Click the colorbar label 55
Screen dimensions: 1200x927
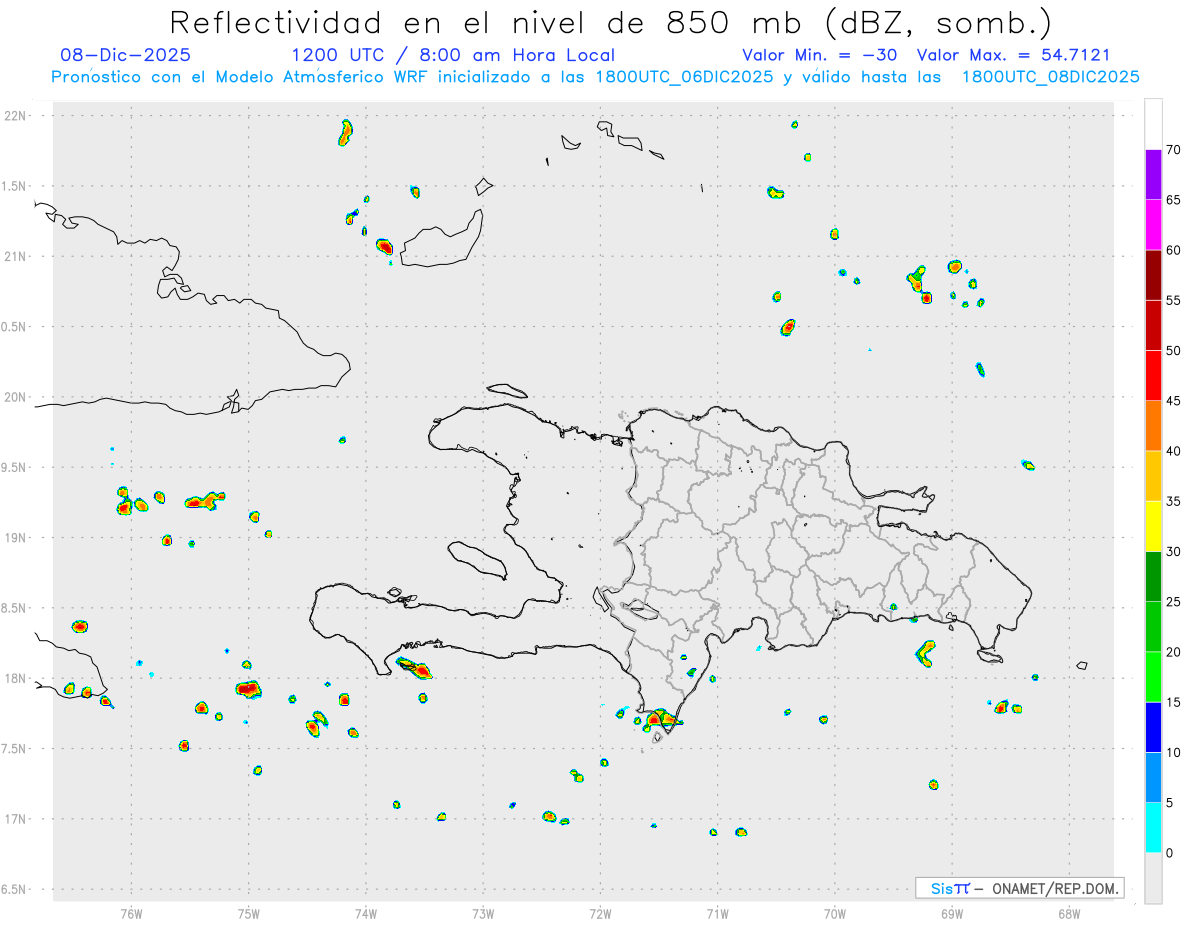point(1173,300)
